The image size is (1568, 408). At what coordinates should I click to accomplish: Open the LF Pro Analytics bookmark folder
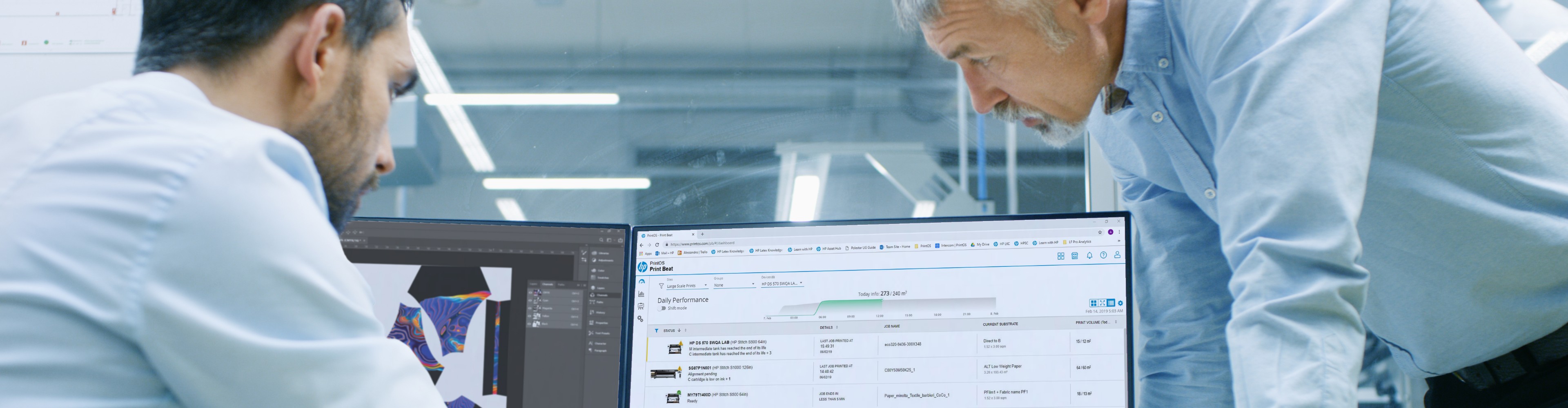coord(1078,242)
